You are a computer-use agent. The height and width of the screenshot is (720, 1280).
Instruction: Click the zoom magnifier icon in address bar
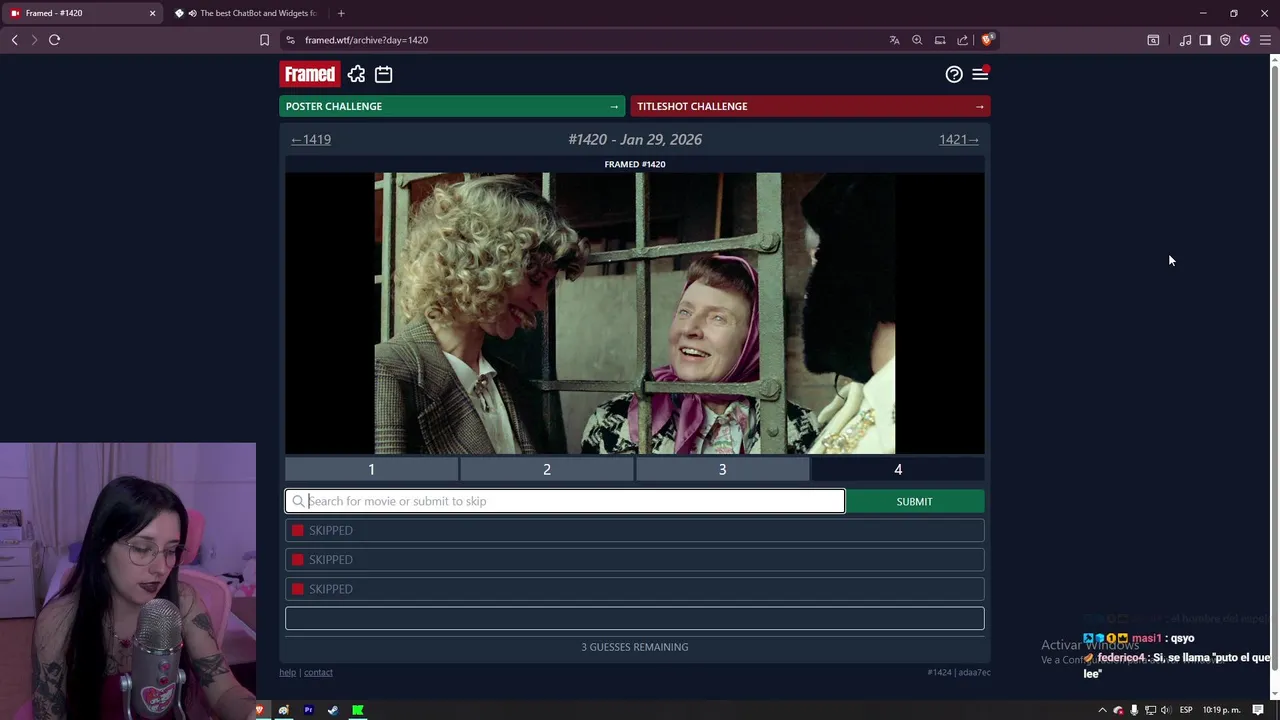pyautogui.click(x=917, y=40)
